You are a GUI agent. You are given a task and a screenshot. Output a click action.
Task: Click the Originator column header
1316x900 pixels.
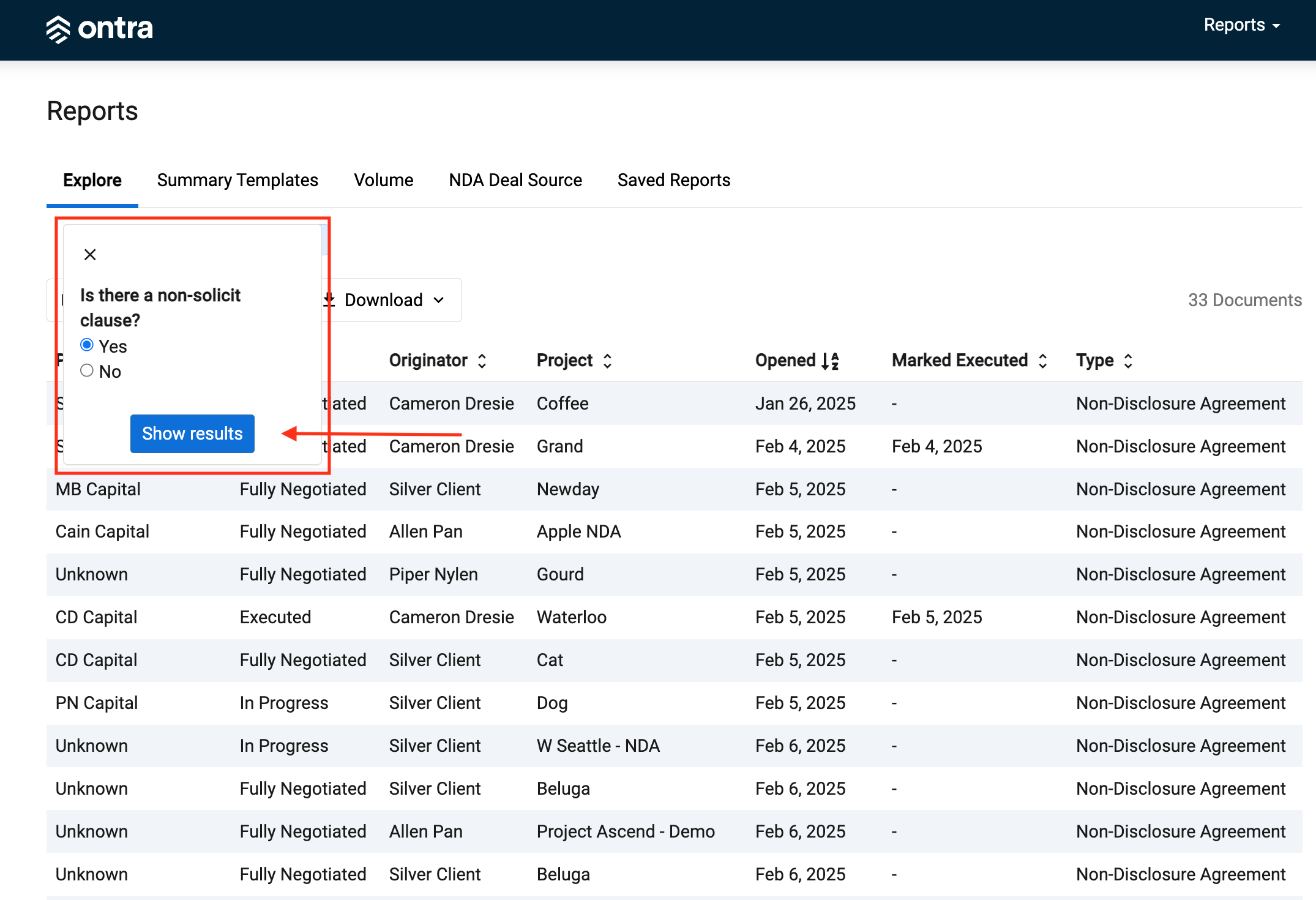point(428,361)
